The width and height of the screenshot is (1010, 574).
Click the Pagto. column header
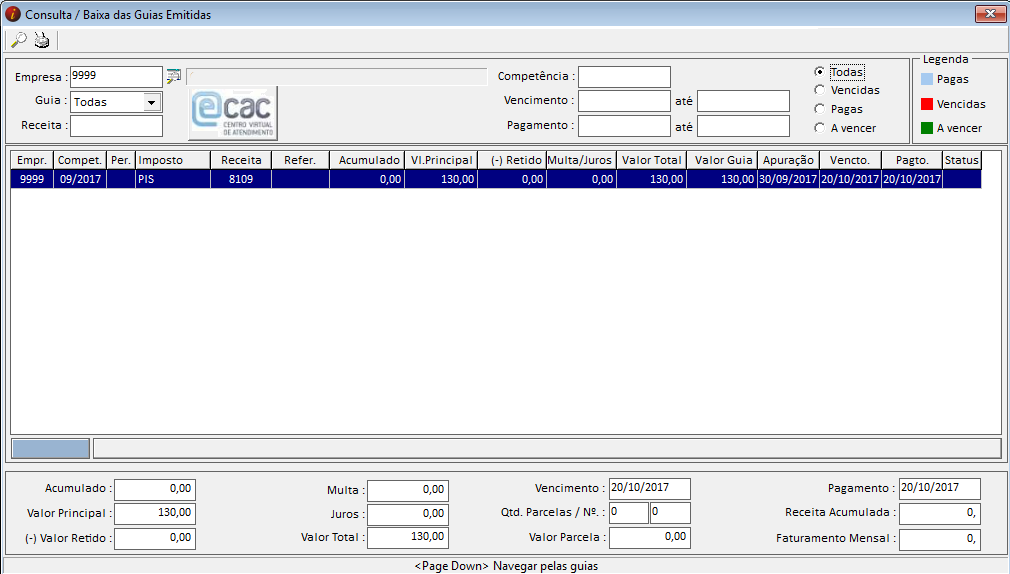pos(912,160)
